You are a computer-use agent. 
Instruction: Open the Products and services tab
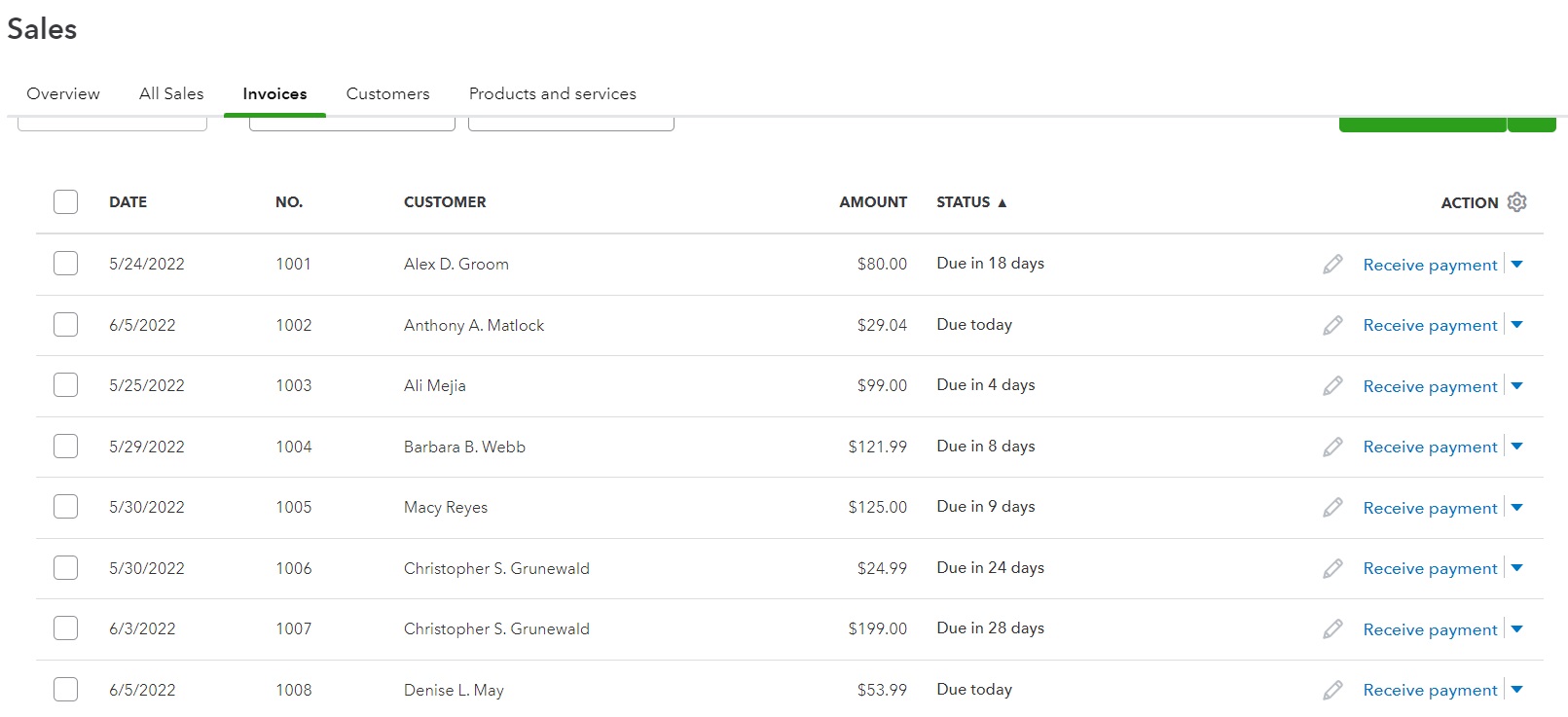[552, 93]
